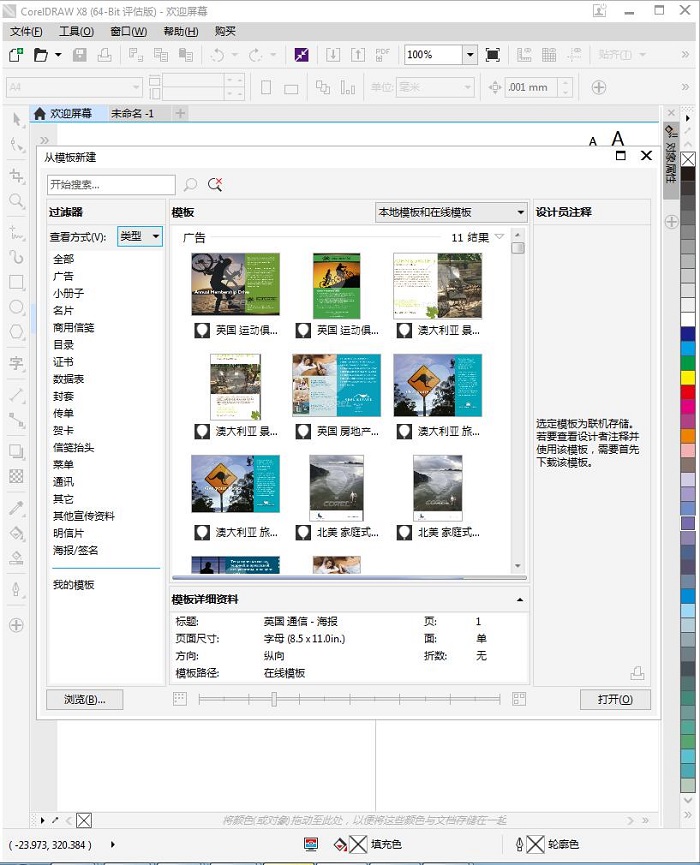Viewport: 700px width, 865px height.
Task: Click the 开始搜索 search input field
Action: point(111,185)
